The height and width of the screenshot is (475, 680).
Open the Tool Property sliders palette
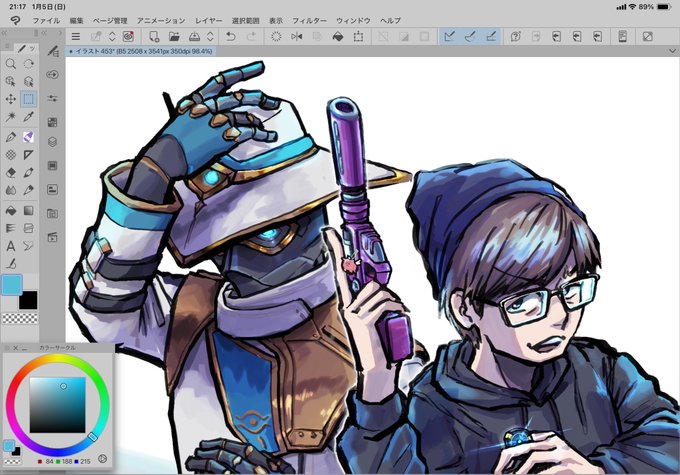coord(52,98)
